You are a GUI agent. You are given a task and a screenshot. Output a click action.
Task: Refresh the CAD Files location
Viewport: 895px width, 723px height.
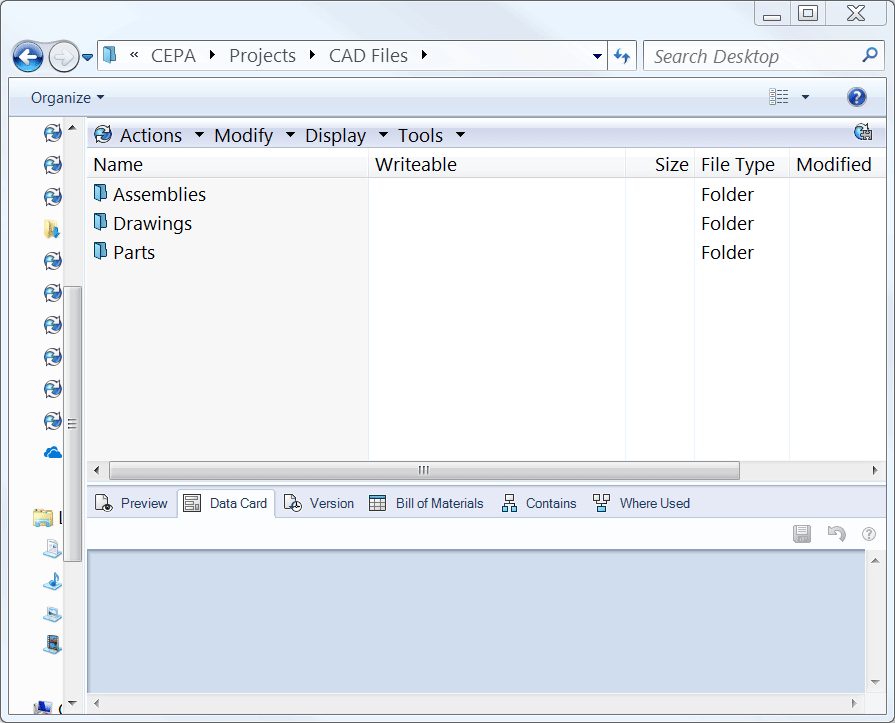click(x=622, y=56)
